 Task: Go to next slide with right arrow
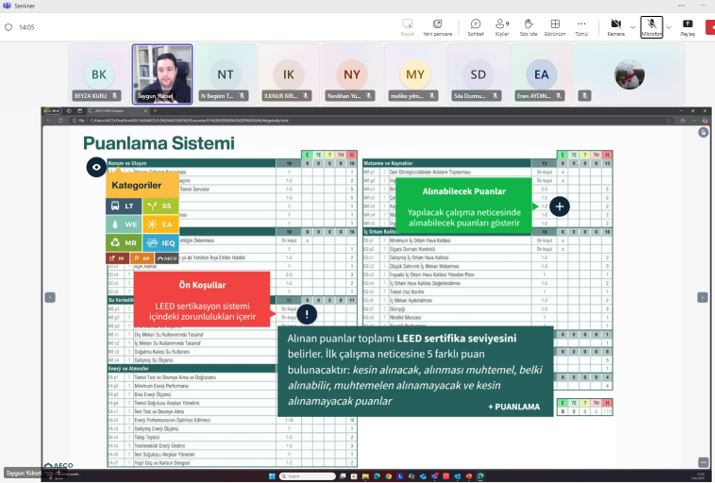(x=702, y=297)
